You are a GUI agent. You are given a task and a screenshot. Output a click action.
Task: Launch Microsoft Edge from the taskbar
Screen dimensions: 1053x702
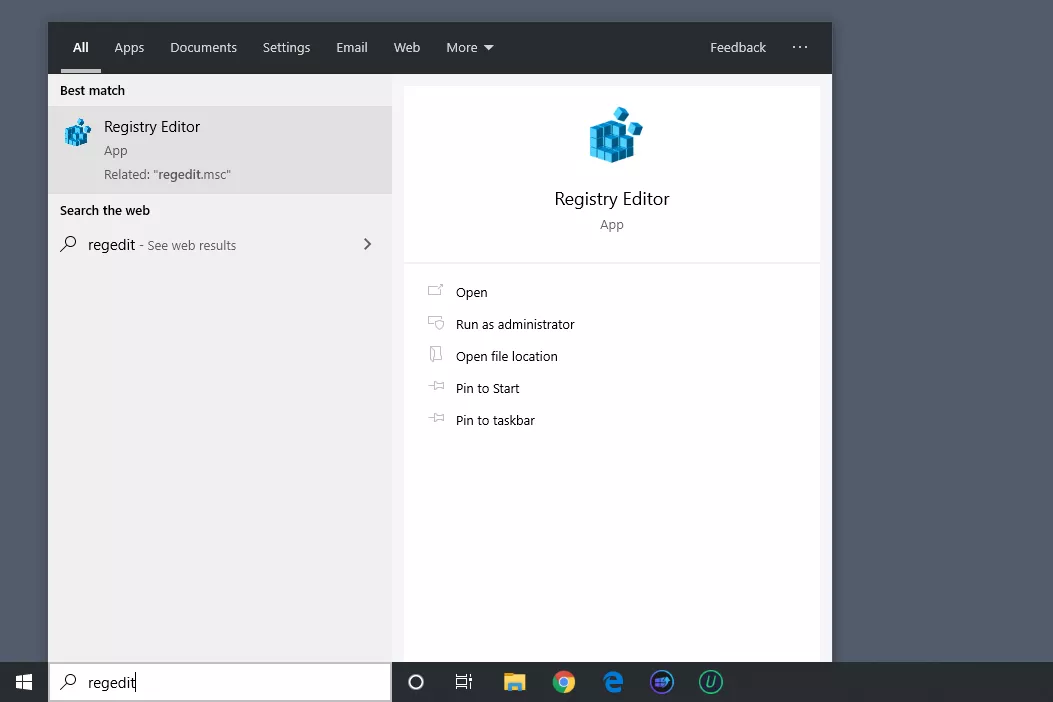pos(612,683)
